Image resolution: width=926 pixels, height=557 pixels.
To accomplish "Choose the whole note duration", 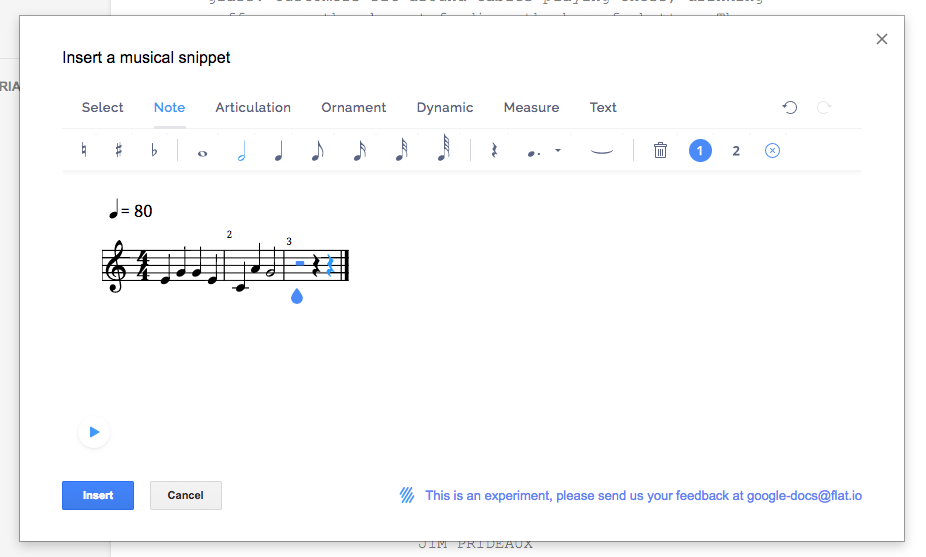I will pyautogui.click(x=202, y=152).
